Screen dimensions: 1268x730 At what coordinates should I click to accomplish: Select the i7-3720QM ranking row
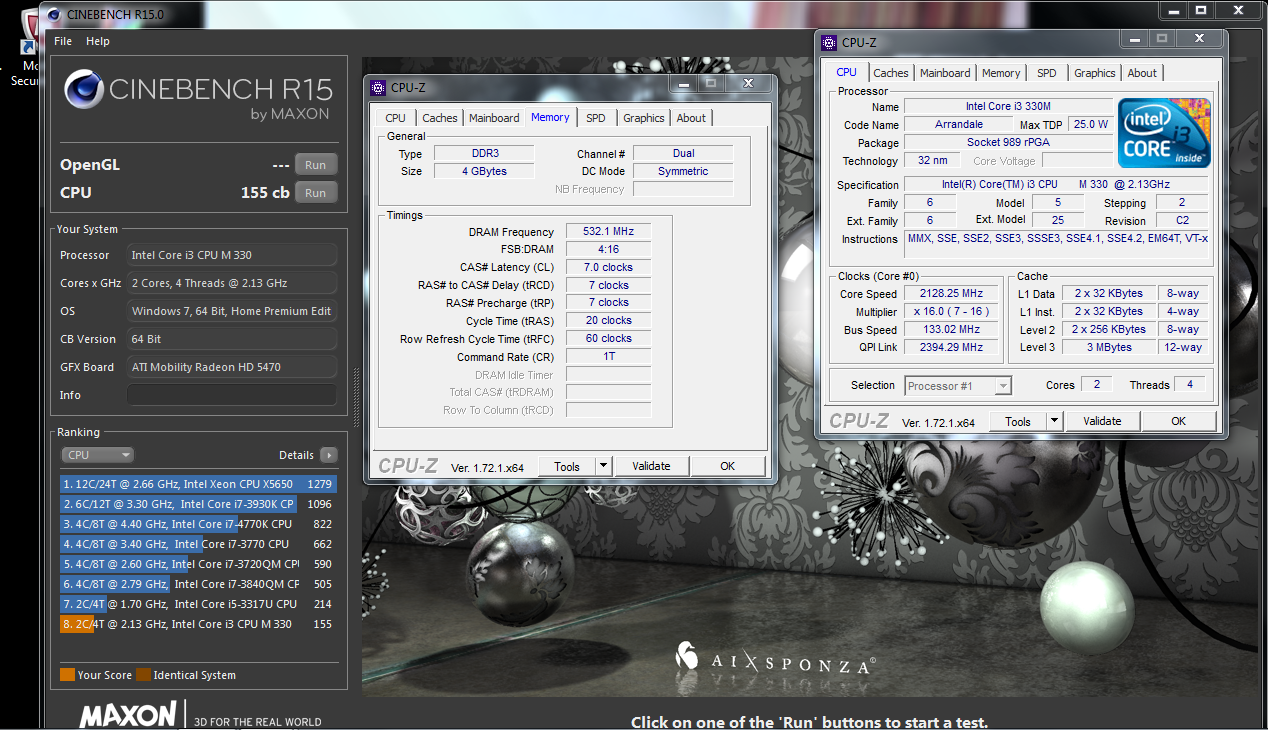click(198, 564)
